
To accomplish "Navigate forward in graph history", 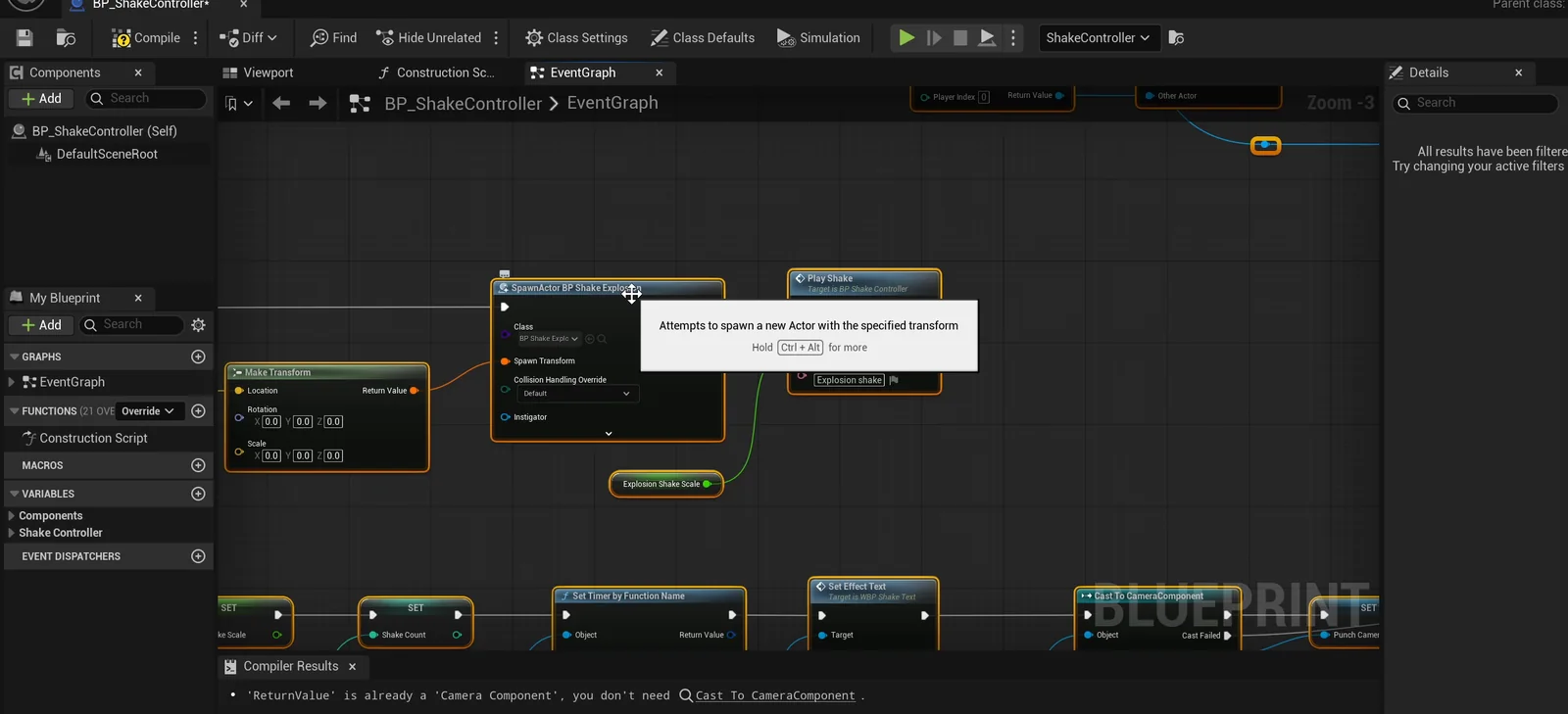I will coord(318,103).
